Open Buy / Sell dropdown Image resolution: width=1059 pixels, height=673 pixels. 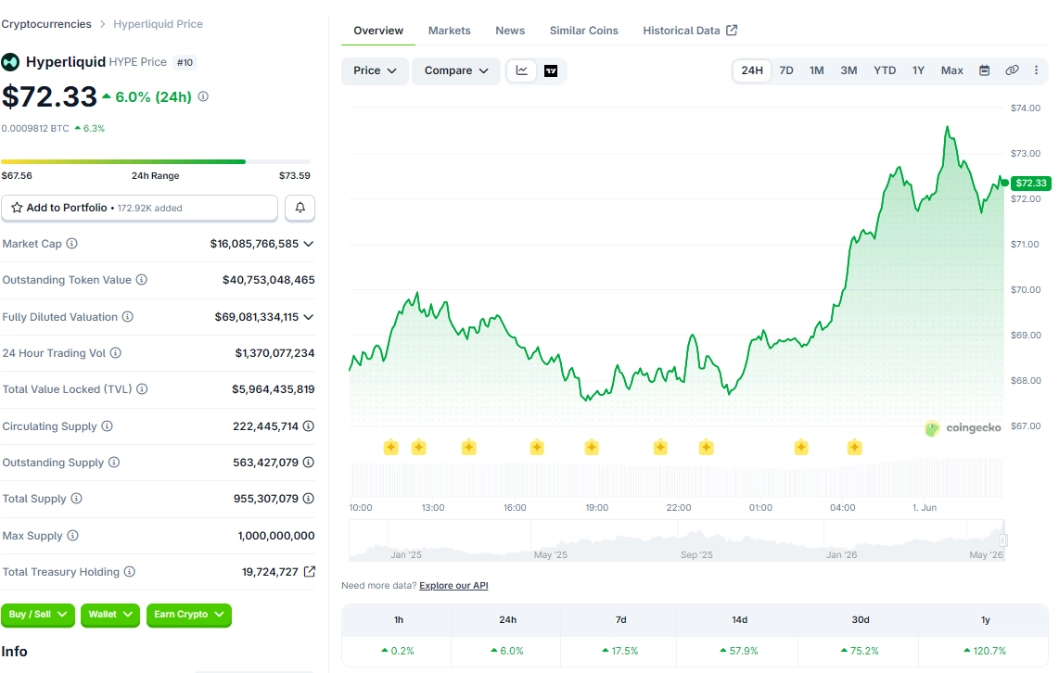38,615
